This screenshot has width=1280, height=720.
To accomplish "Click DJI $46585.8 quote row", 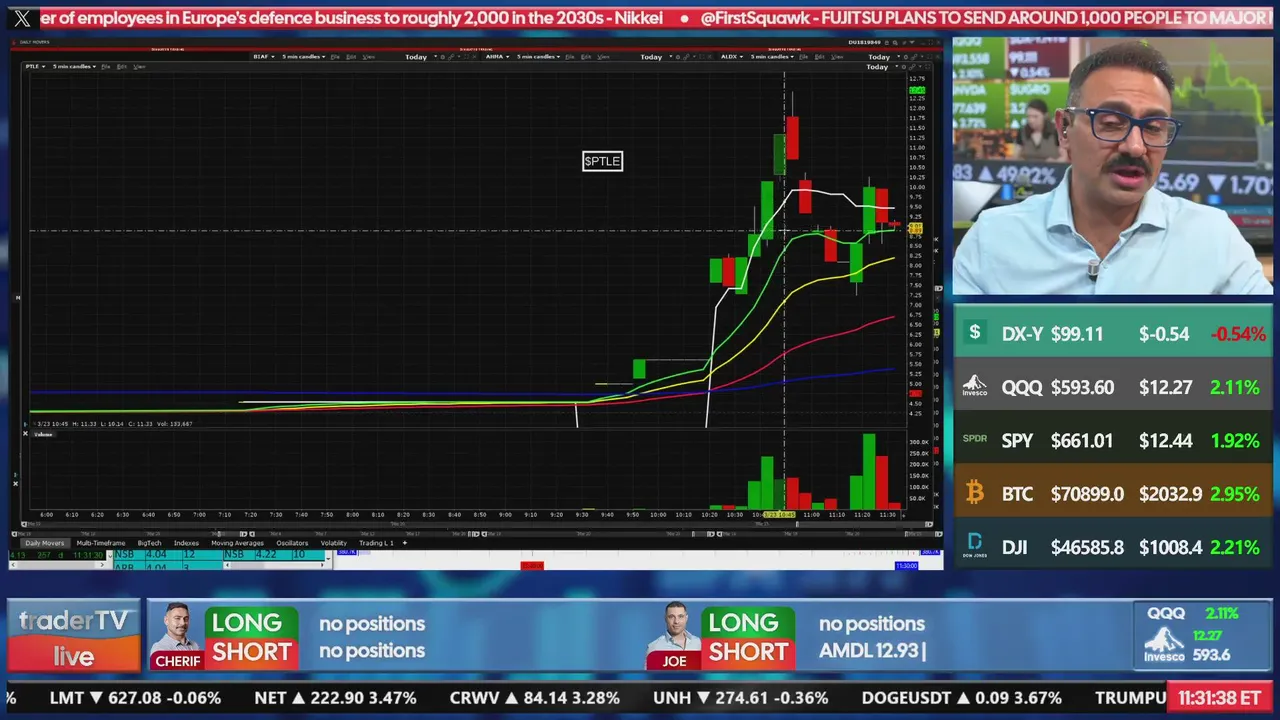I will click(1112, 547).
